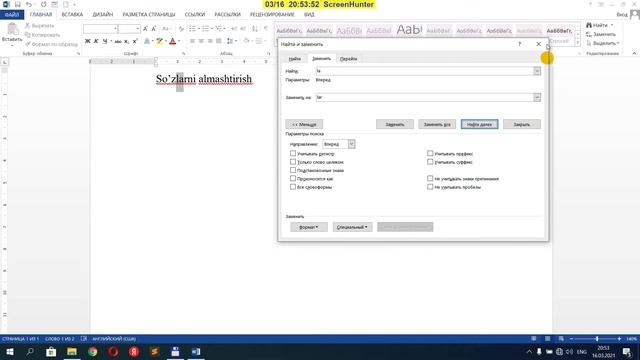The height and width of the screenshot is (360, 640).
Task: Click the clear formatting eraser icon
Action: [x=181, y=29]
